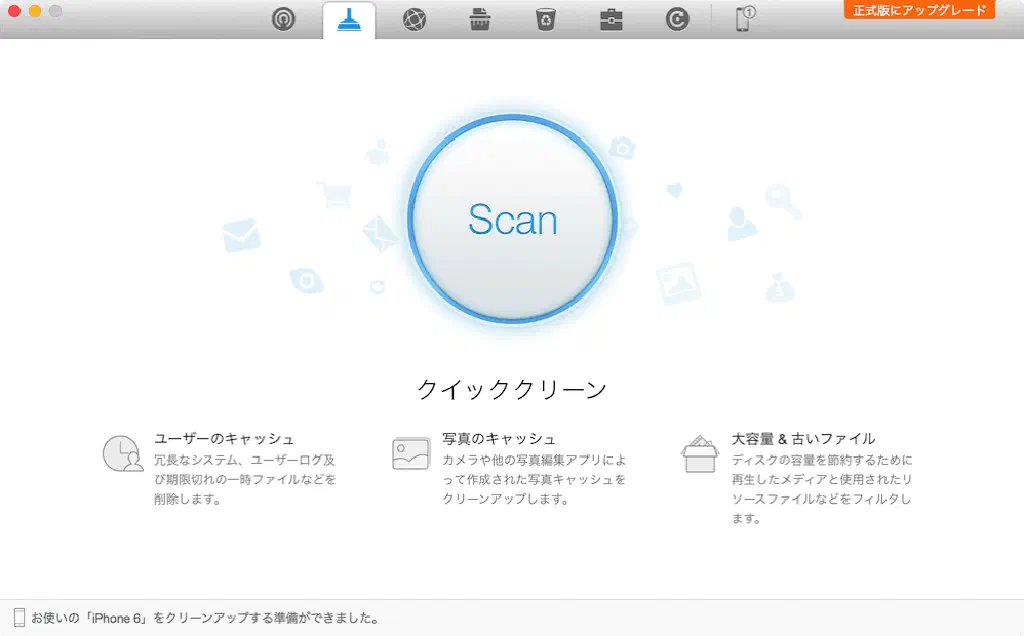Click the small phone icon in status bar

19,618
